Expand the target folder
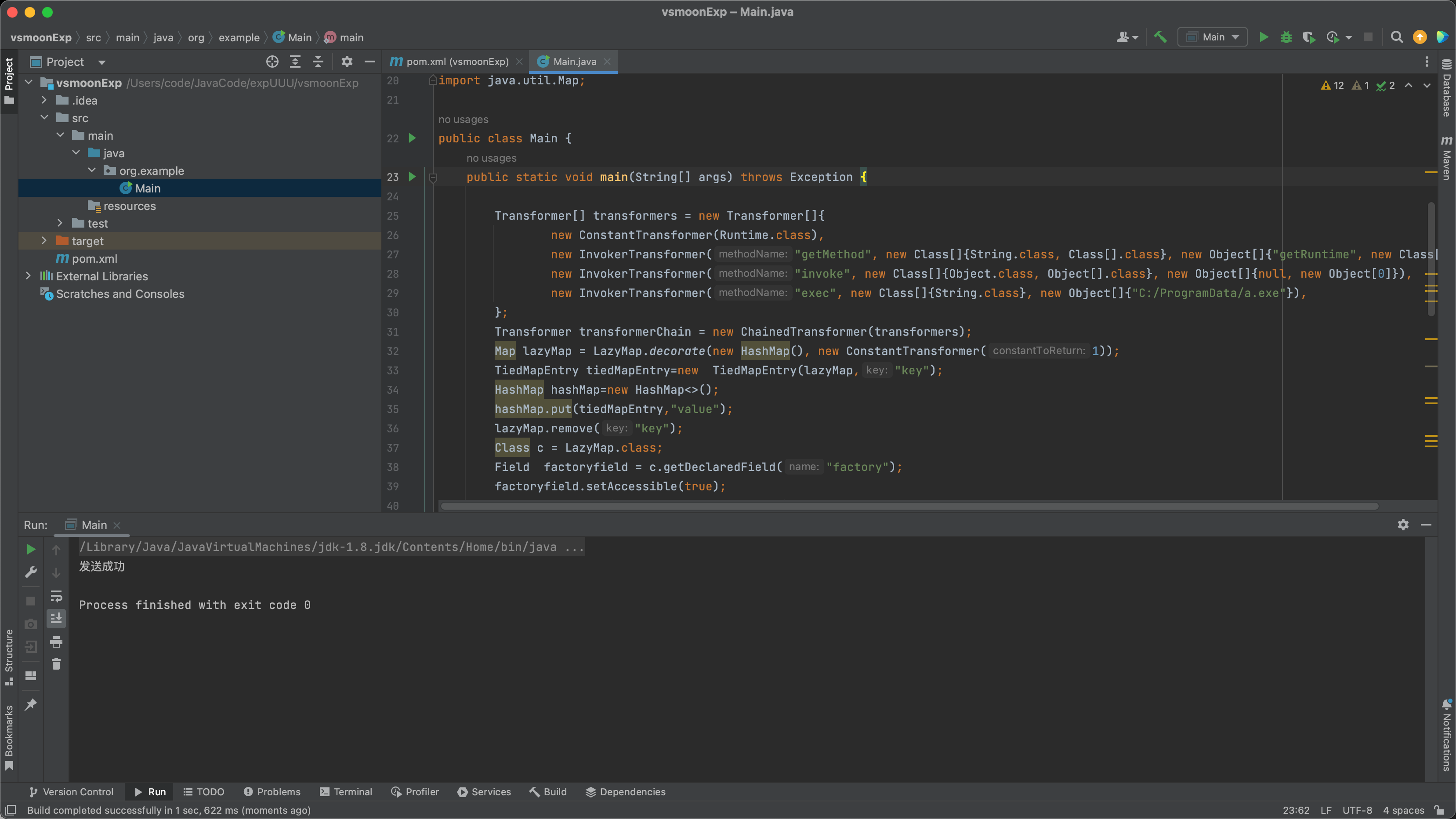 click(44, 241)
